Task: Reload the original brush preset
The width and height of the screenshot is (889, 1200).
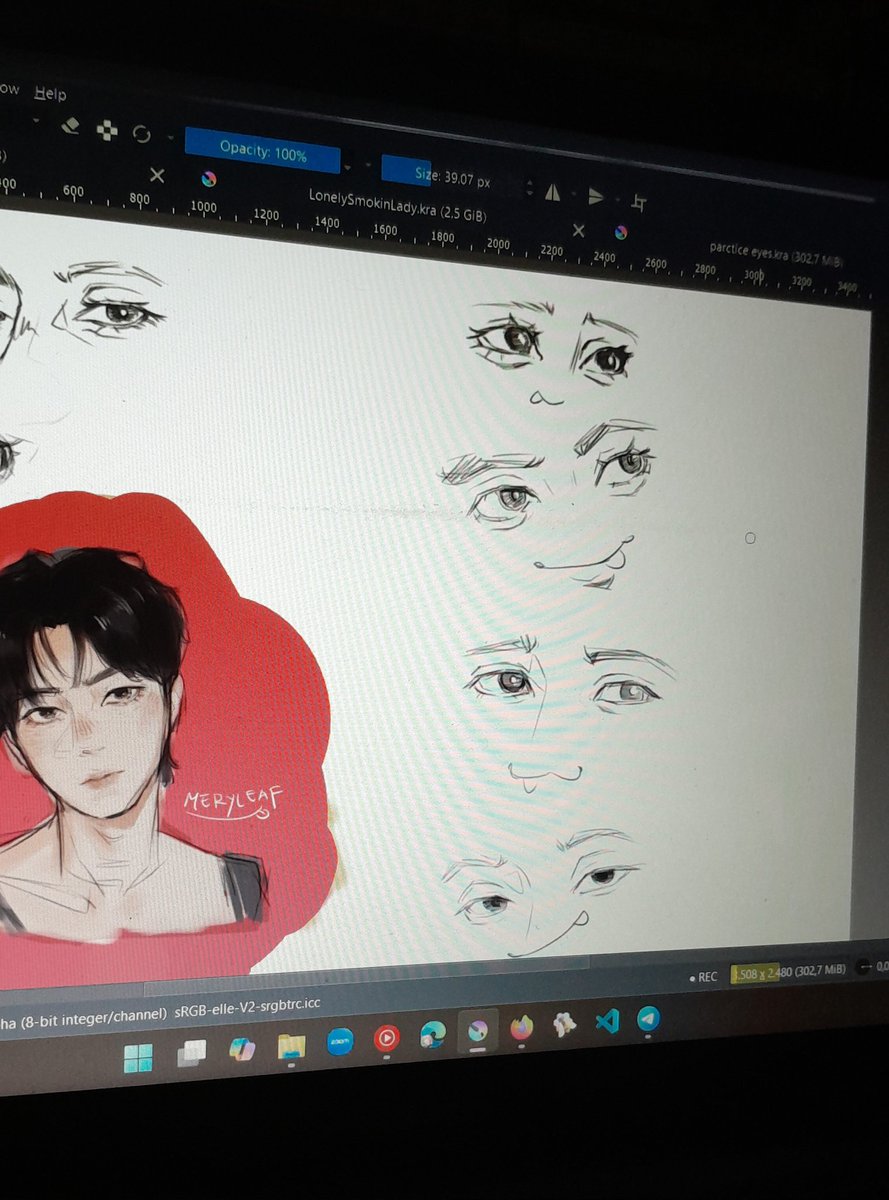Action: (142, 135)
